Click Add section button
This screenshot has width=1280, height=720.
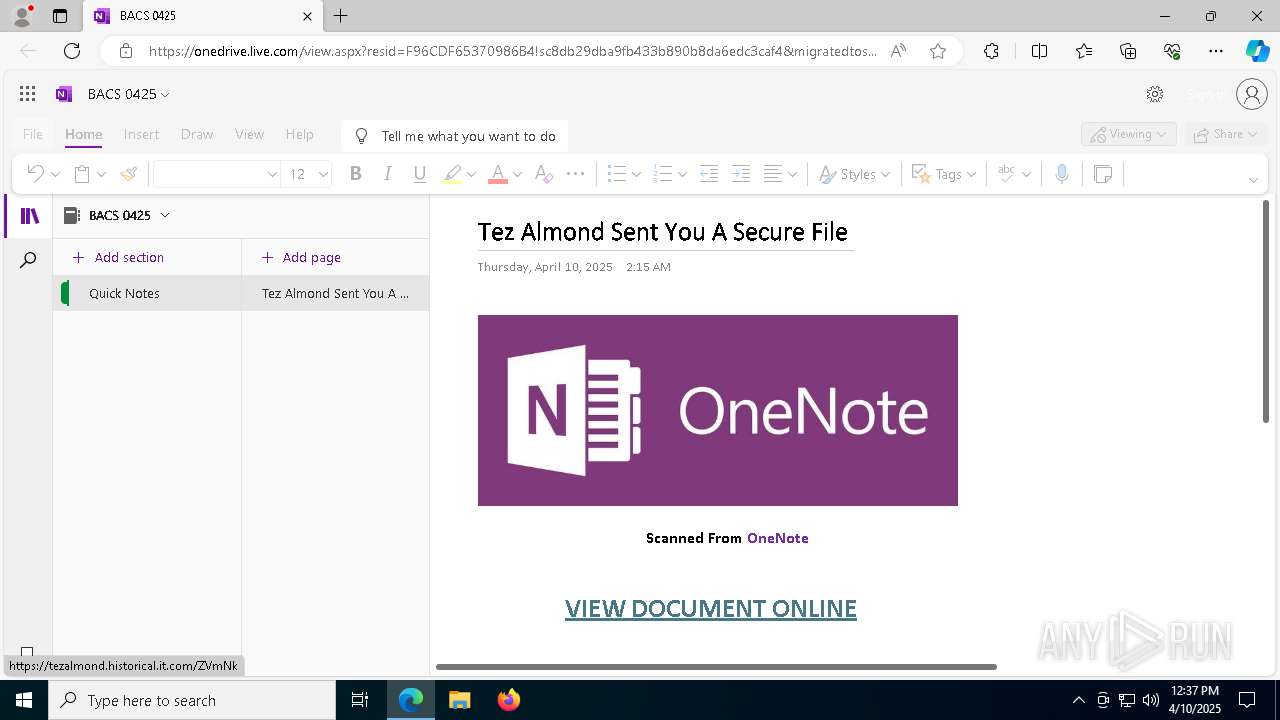coord(118,257)
